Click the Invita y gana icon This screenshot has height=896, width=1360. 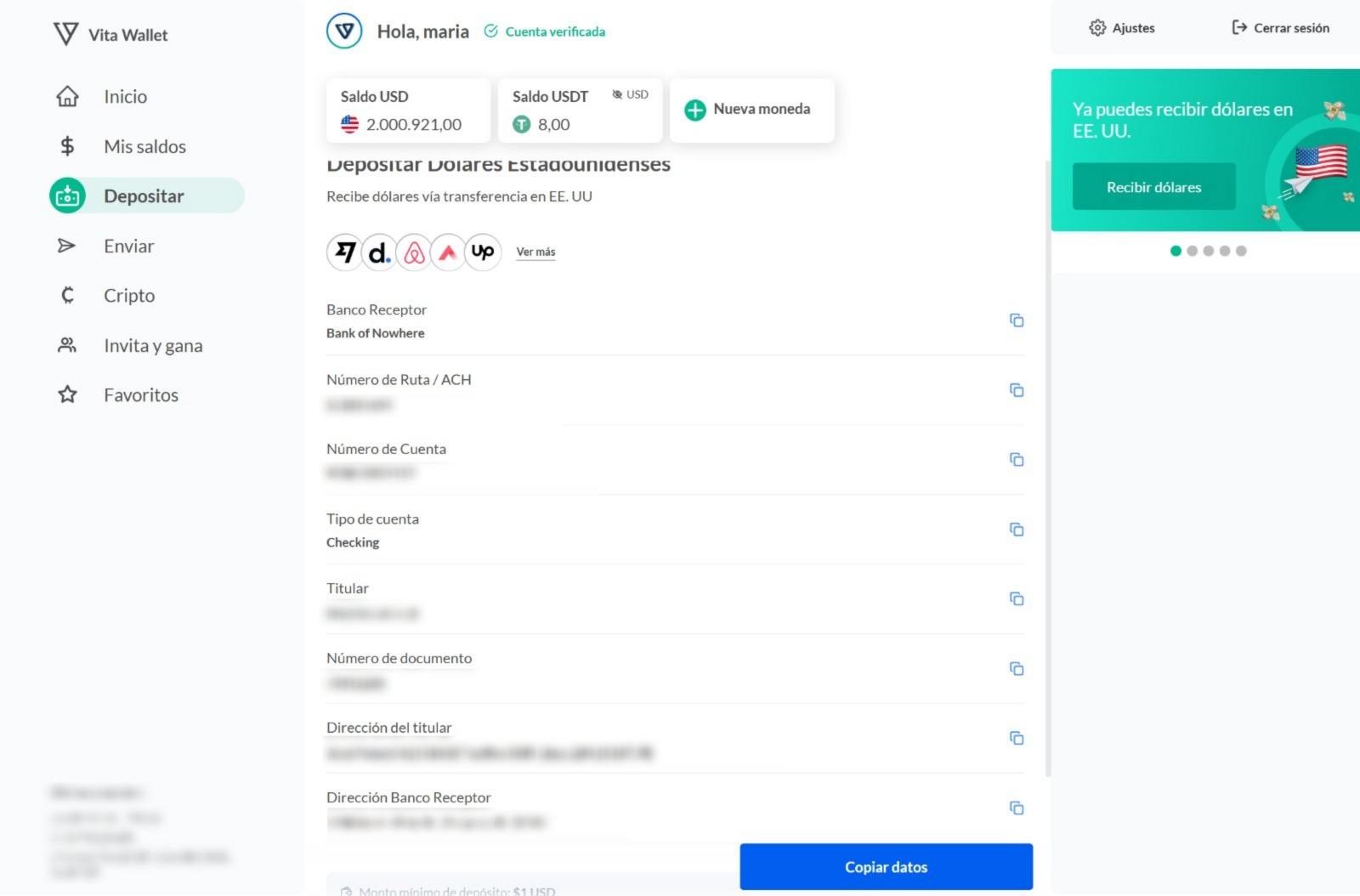(67, 345)
